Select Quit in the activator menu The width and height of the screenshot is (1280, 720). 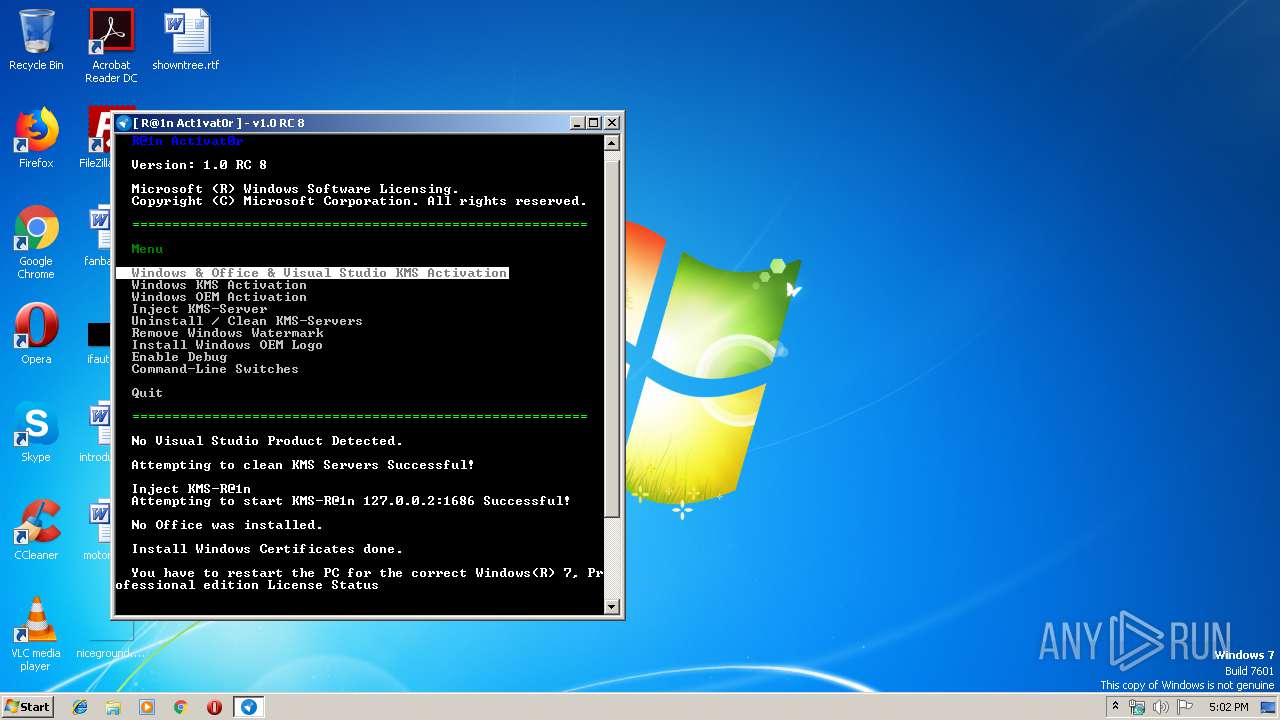tap(147, 393)
